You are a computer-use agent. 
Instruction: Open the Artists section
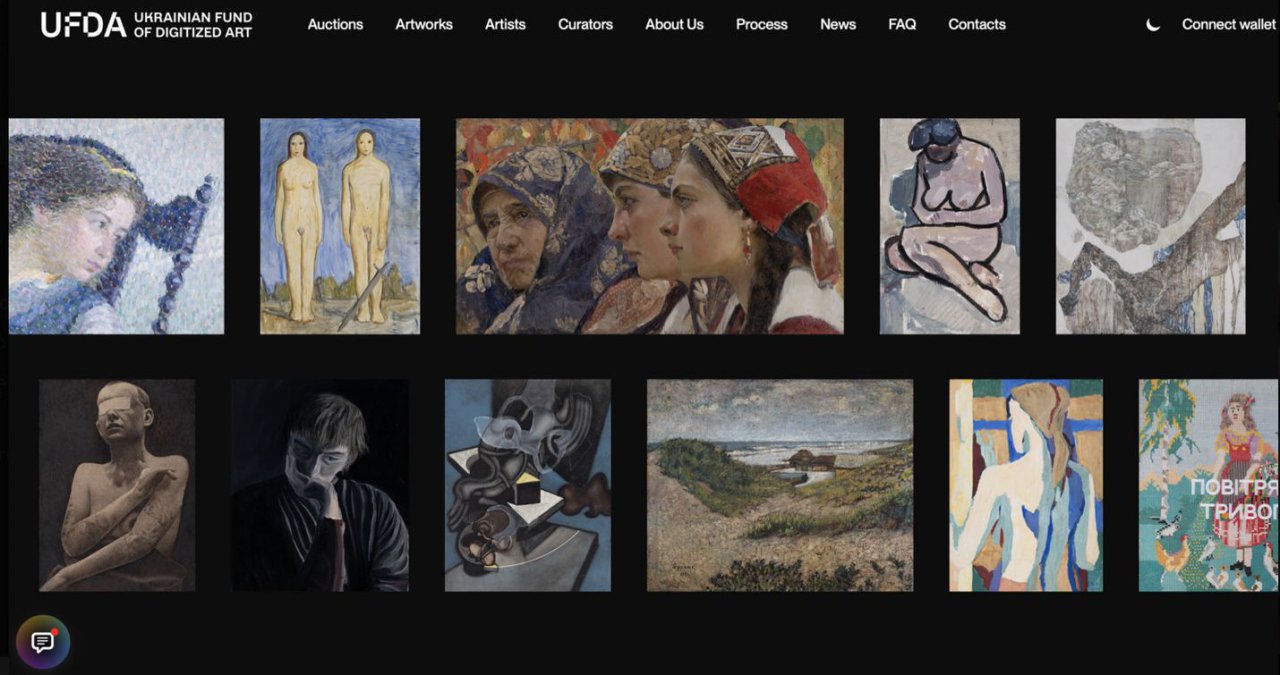coord(505,25)
